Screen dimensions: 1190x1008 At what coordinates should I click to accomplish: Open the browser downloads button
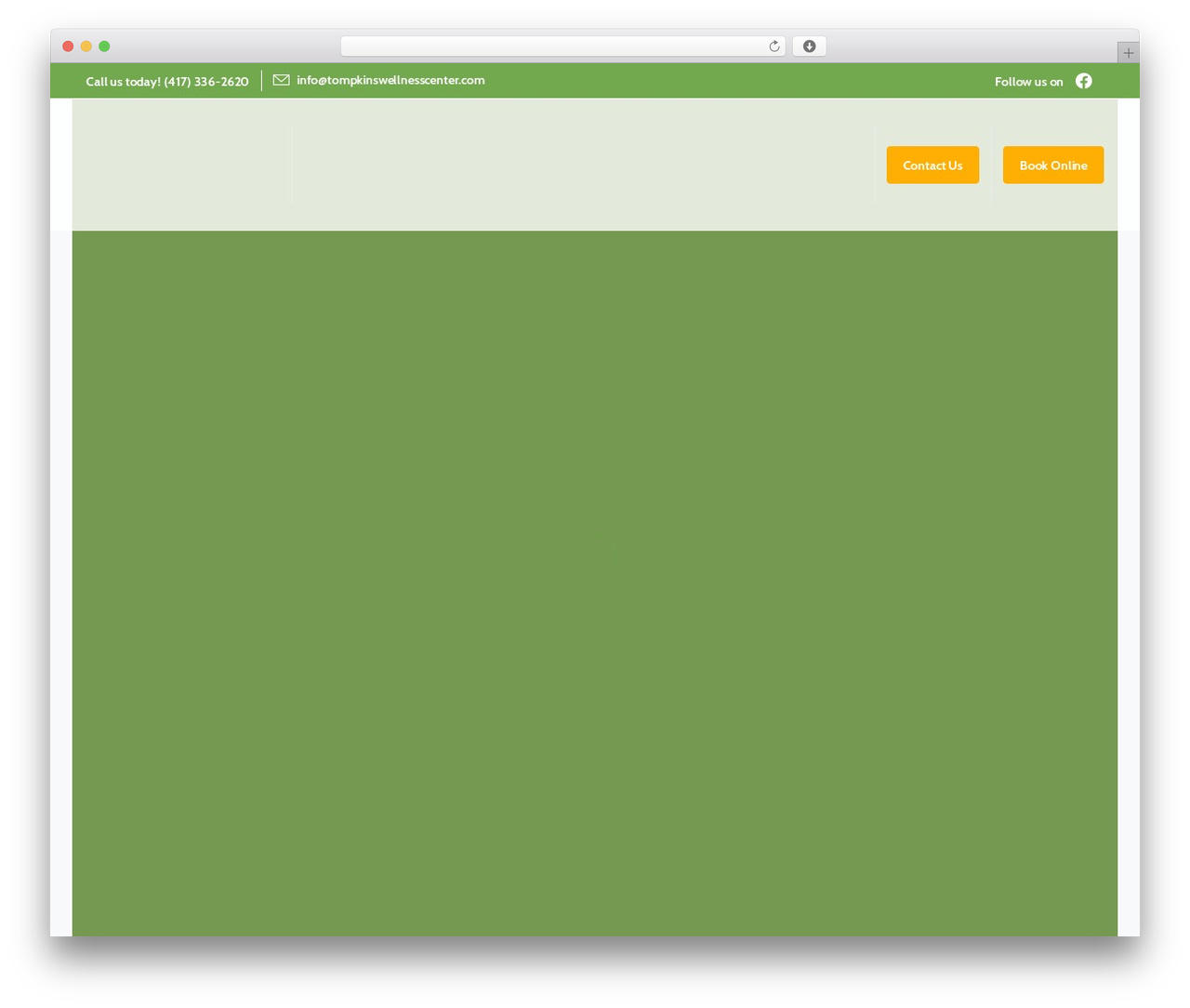click(809, 46)
